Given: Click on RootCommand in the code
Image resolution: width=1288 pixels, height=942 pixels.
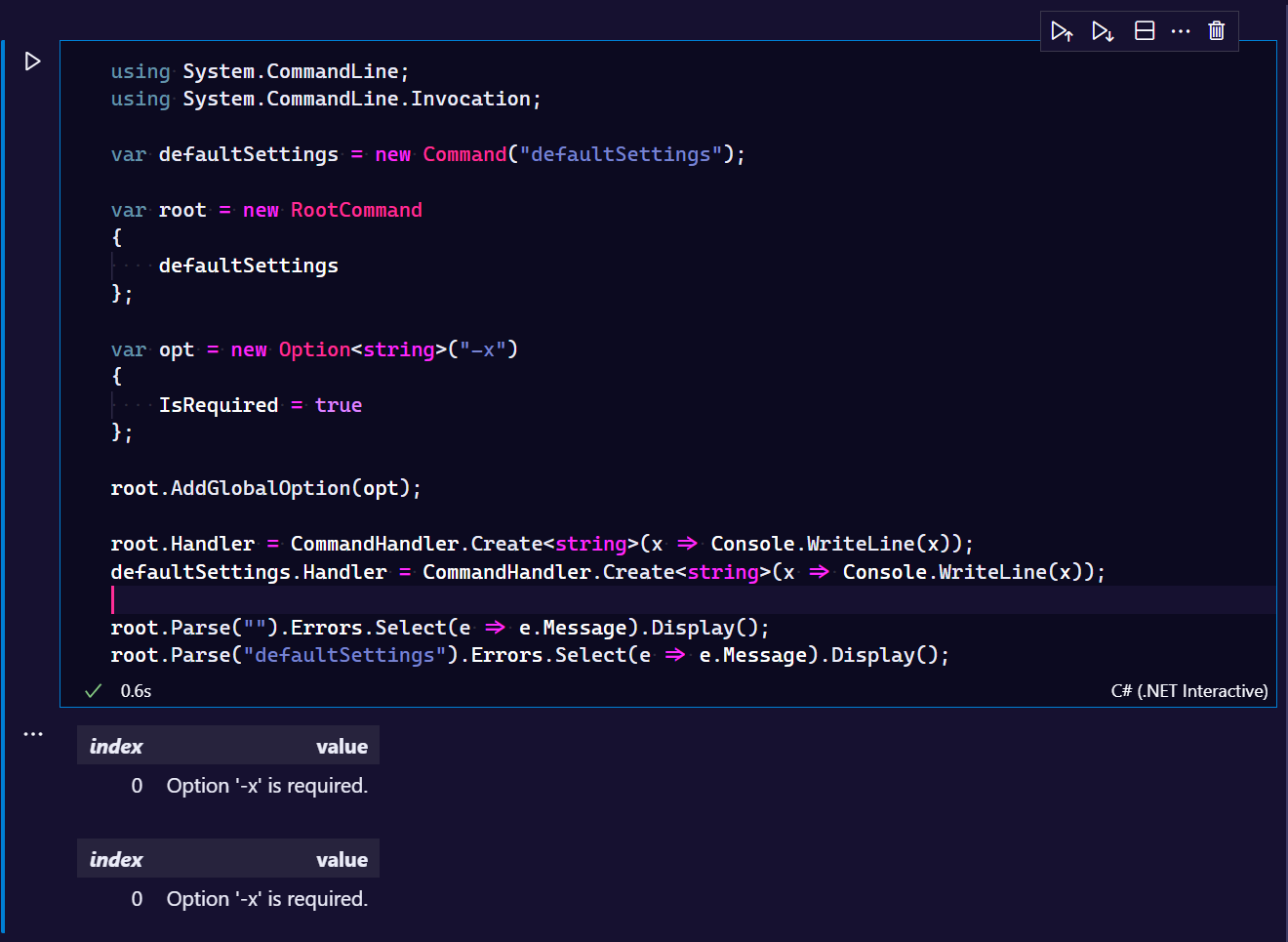Looking at the screenshot, I should [x=356, y=210].
